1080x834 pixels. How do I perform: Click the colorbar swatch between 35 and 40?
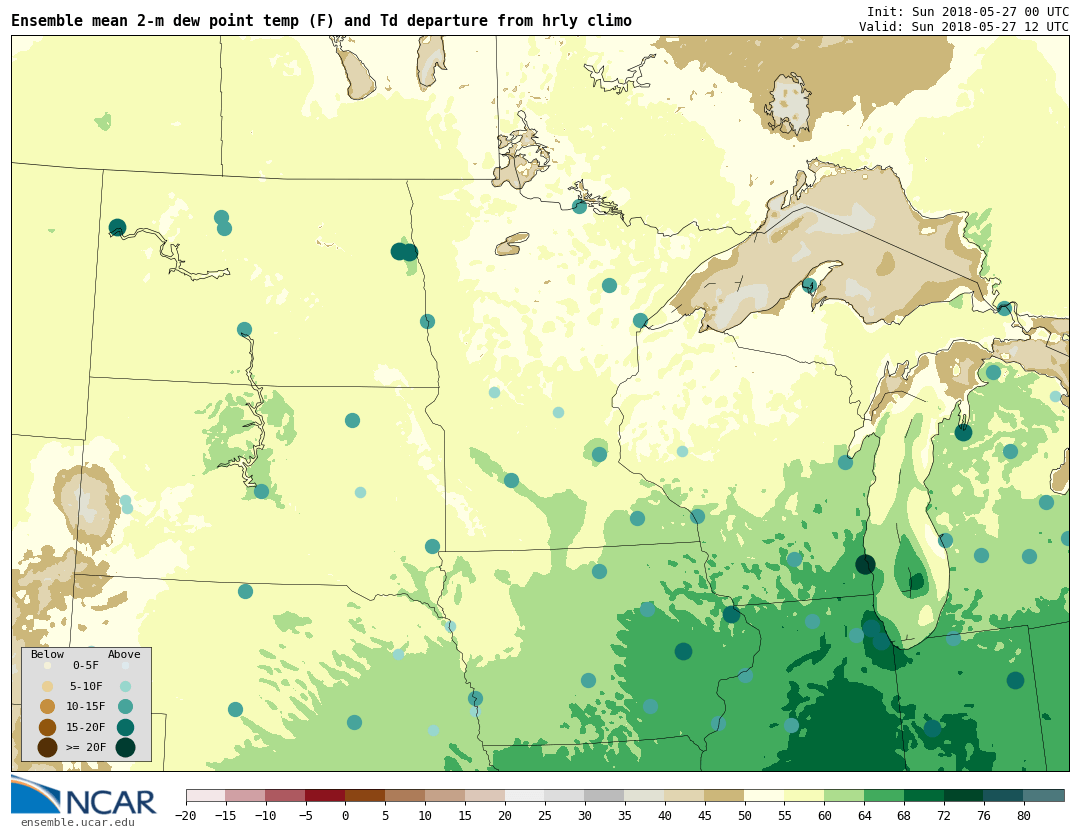[645, 795]
